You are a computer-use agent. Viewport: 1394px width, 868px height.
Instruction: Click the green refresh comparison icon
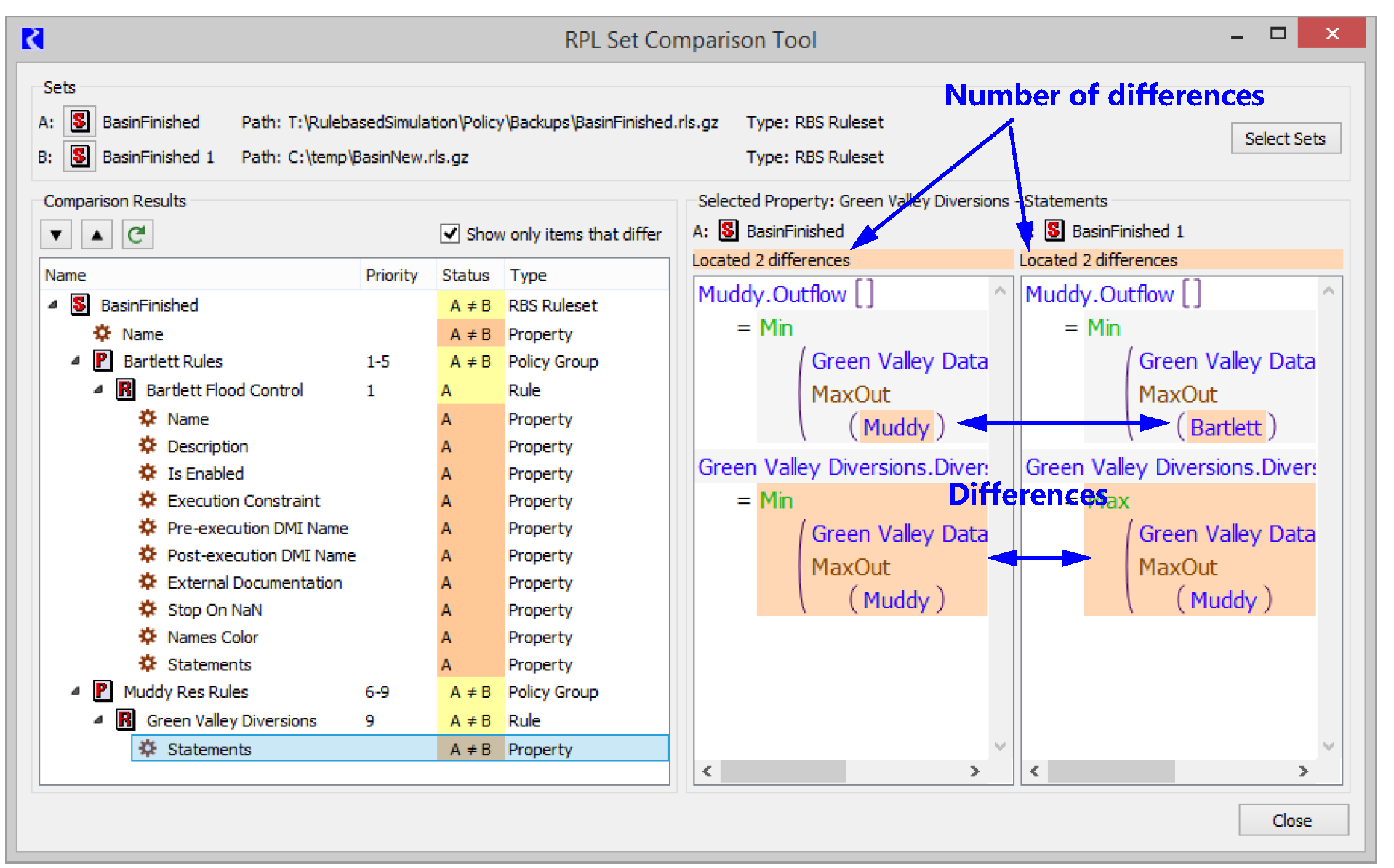(x=137, y=235)
